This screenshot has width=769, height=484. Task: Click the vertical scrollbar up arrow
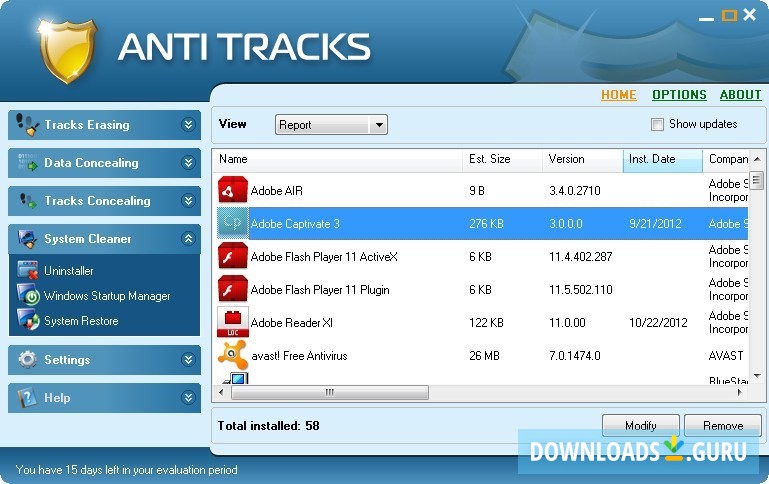(x=757, y=159)
